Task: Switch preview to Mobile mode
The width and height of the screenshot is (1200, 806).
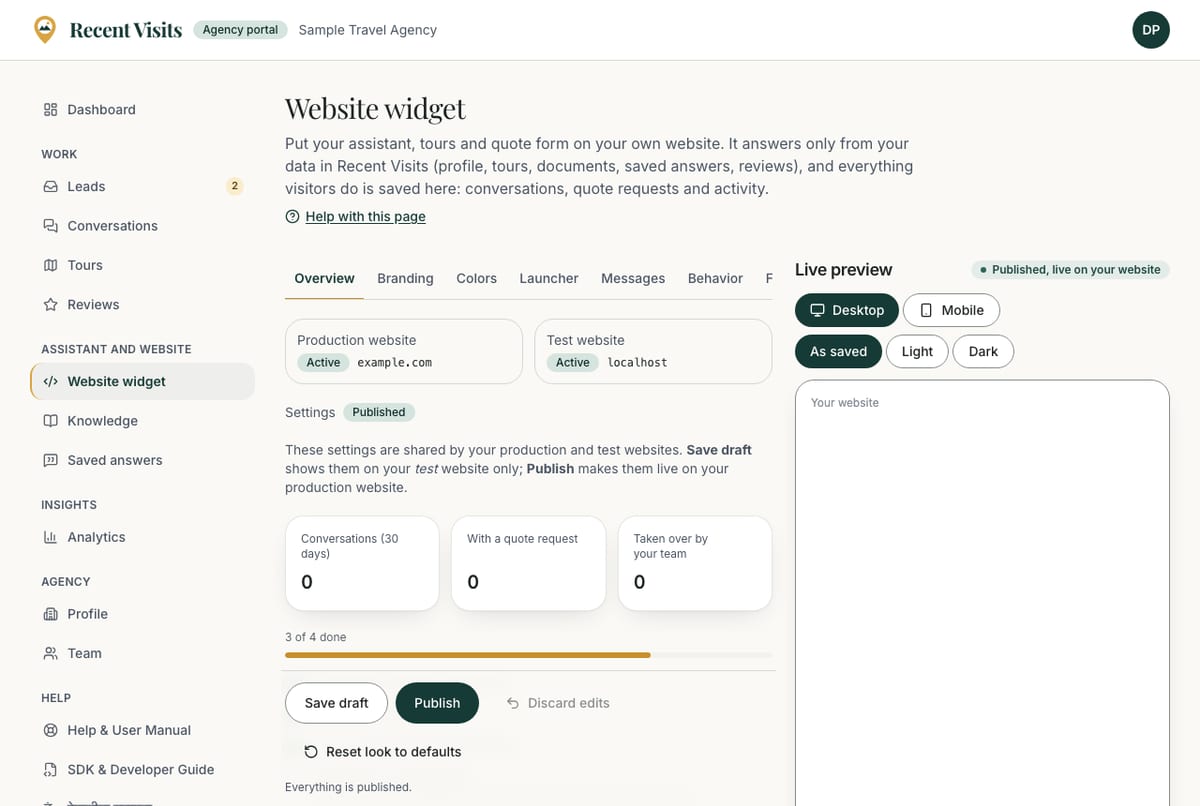Action: pos(951,310)
